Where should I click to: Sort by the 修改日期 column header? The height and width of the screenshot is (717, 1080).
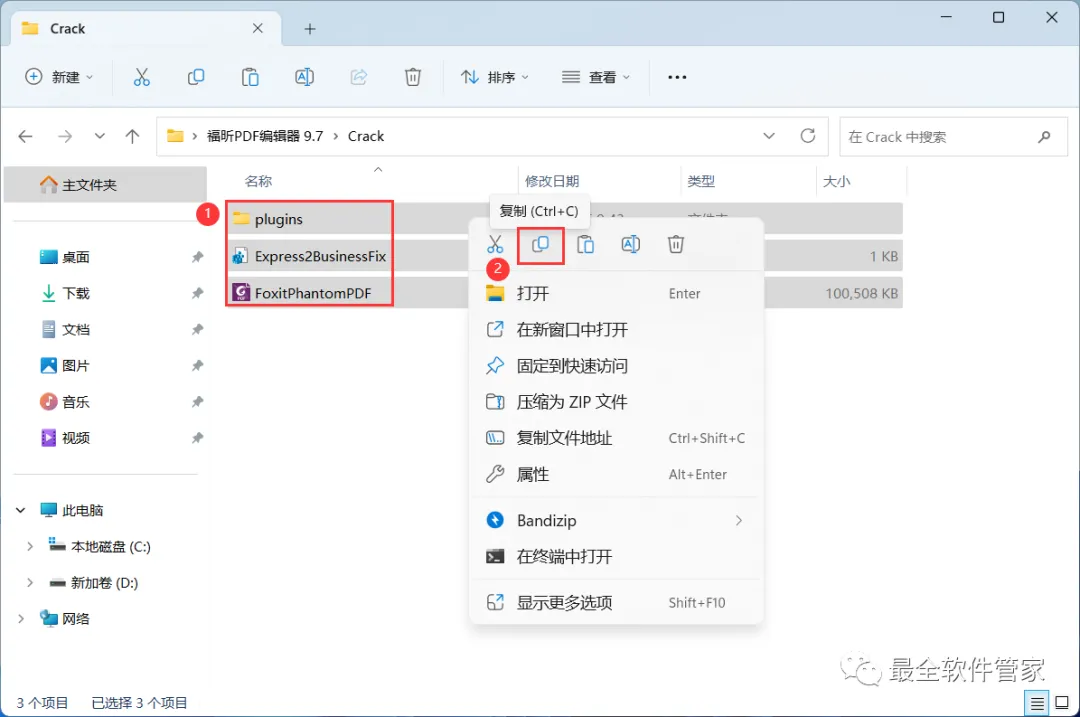coord(552,181)
